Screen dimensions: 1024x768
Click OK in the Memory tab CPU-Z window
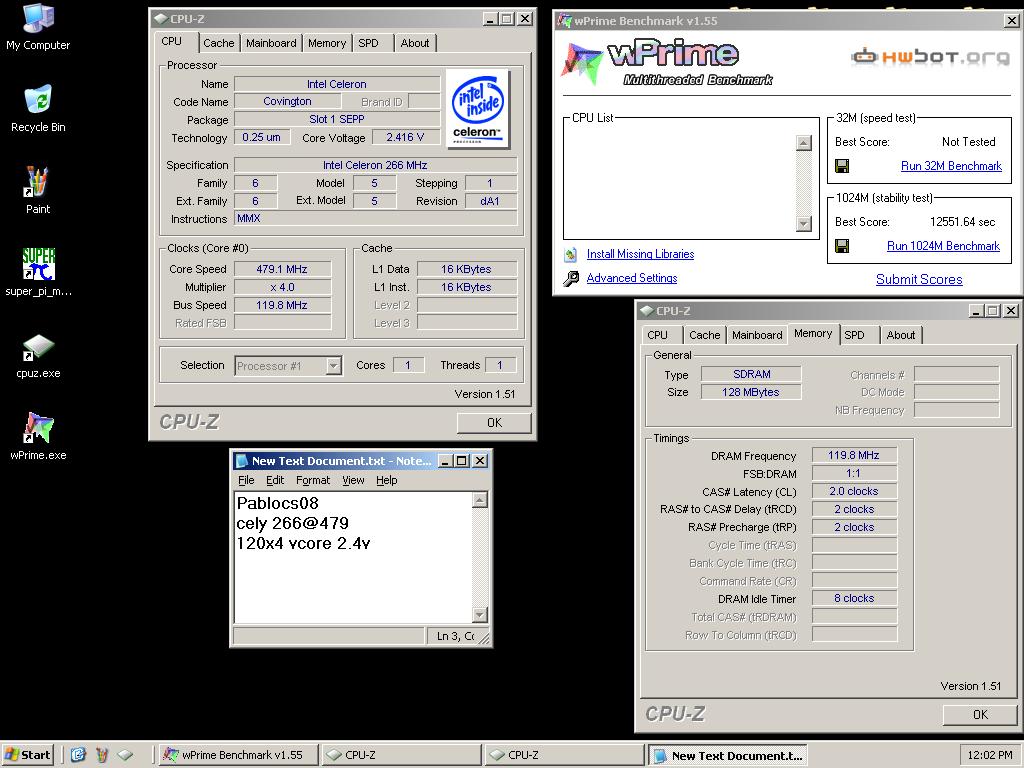click(980, 714)
